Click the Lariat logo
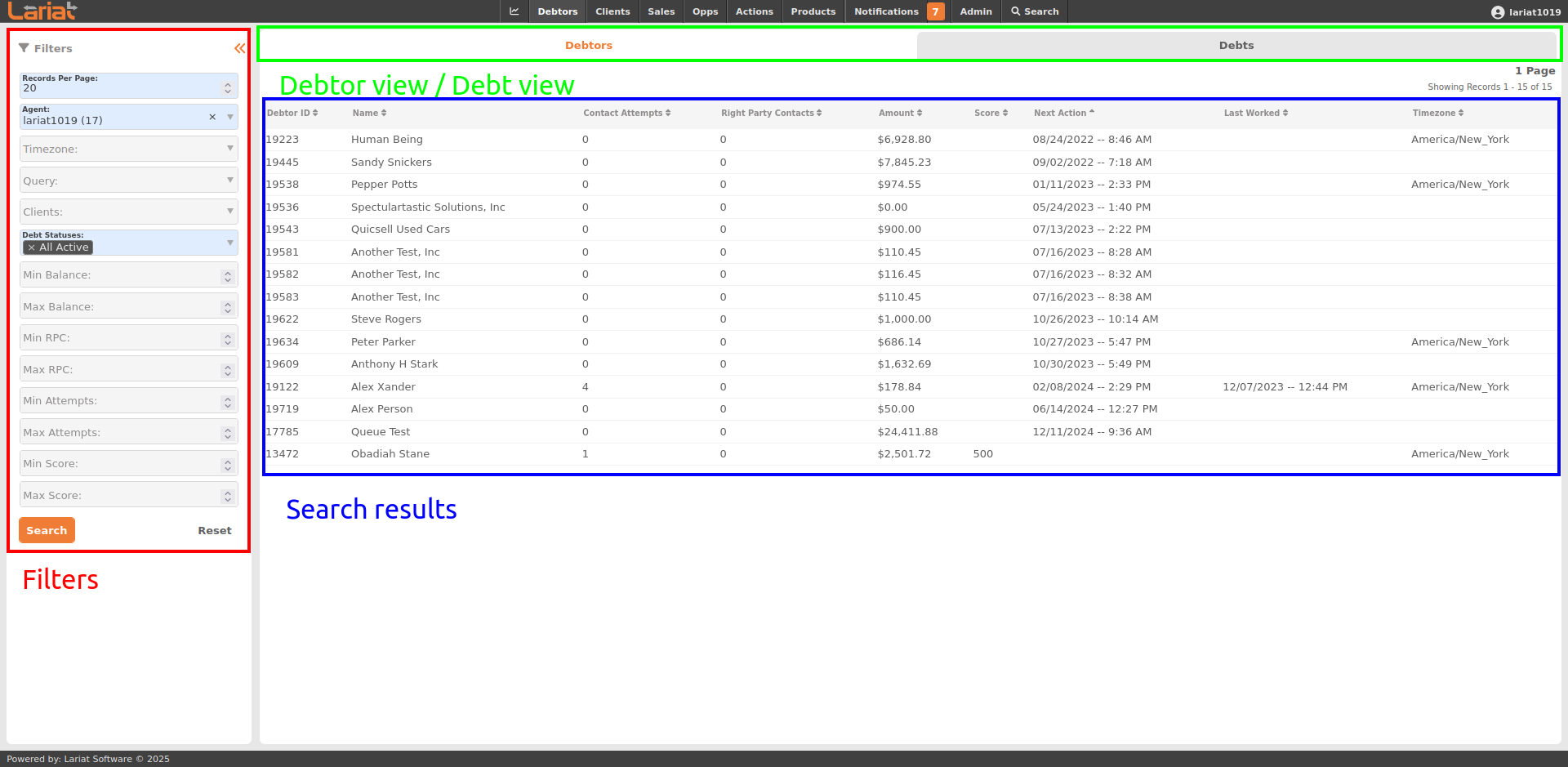 pyautogui.click(x=42, y=11)
